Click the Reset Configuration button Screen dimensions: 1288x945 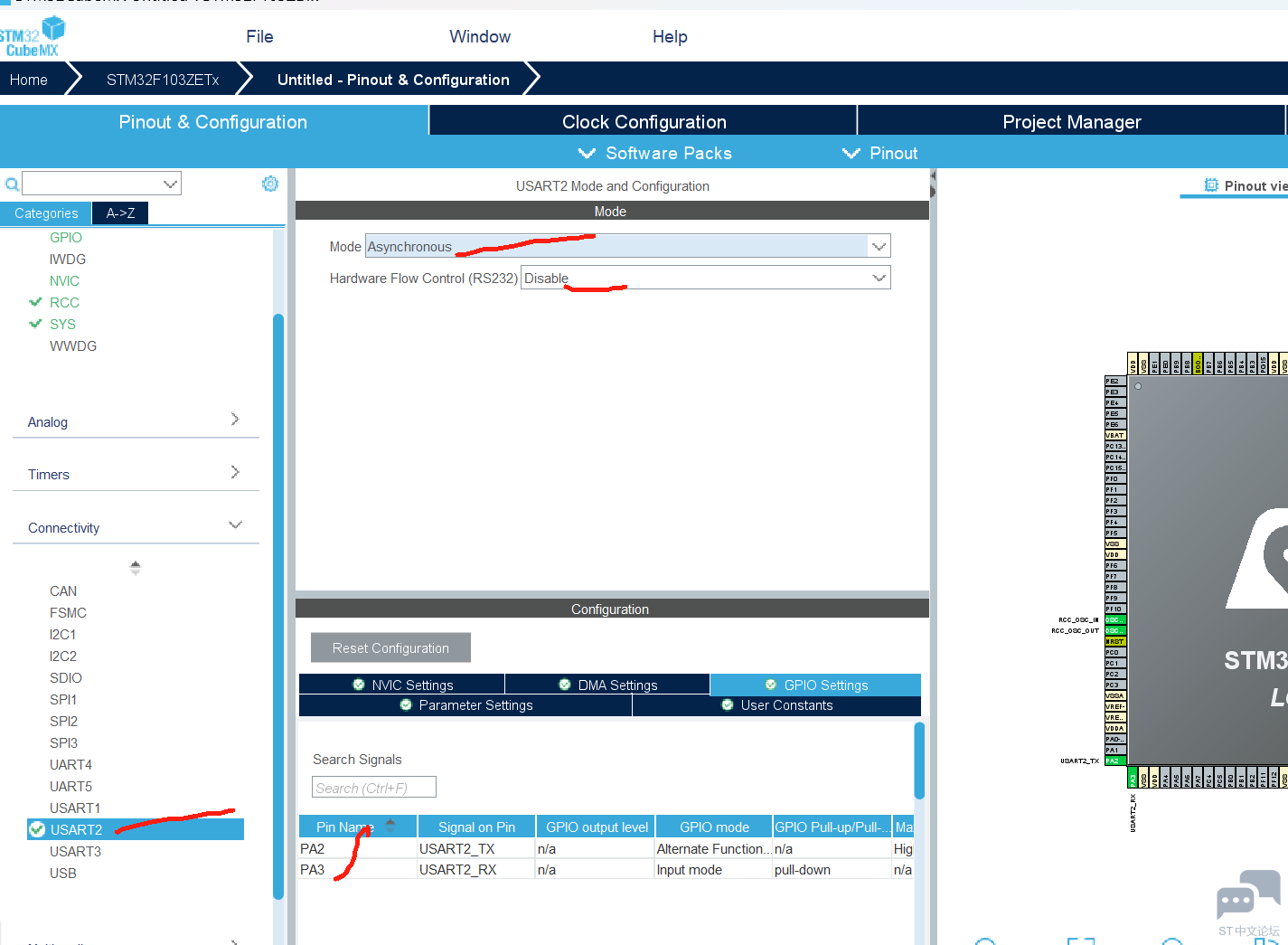pyautogui.click(x=390, y=647)
